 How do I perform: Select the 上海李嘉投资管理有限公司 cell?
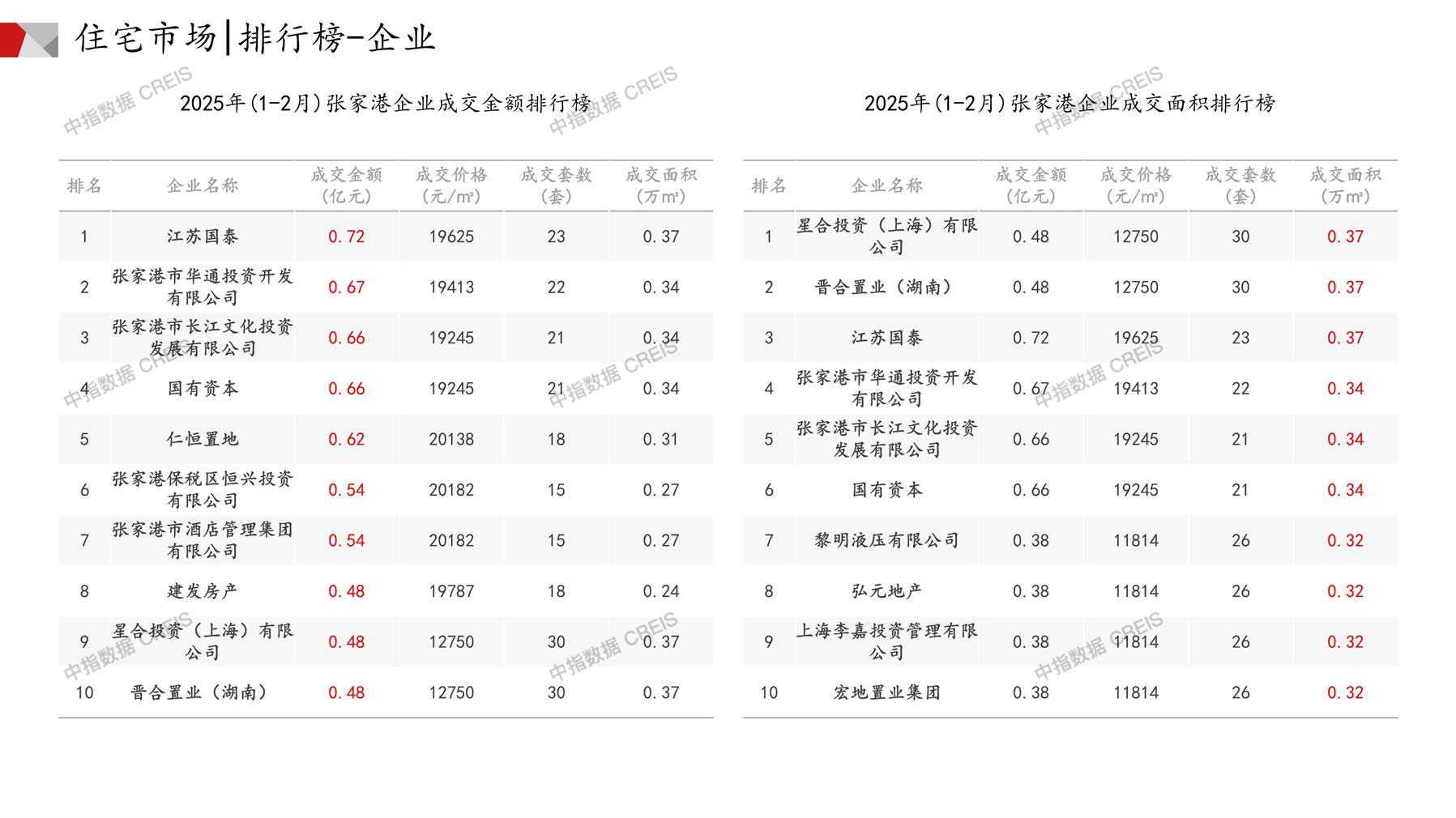pos(886,641)
